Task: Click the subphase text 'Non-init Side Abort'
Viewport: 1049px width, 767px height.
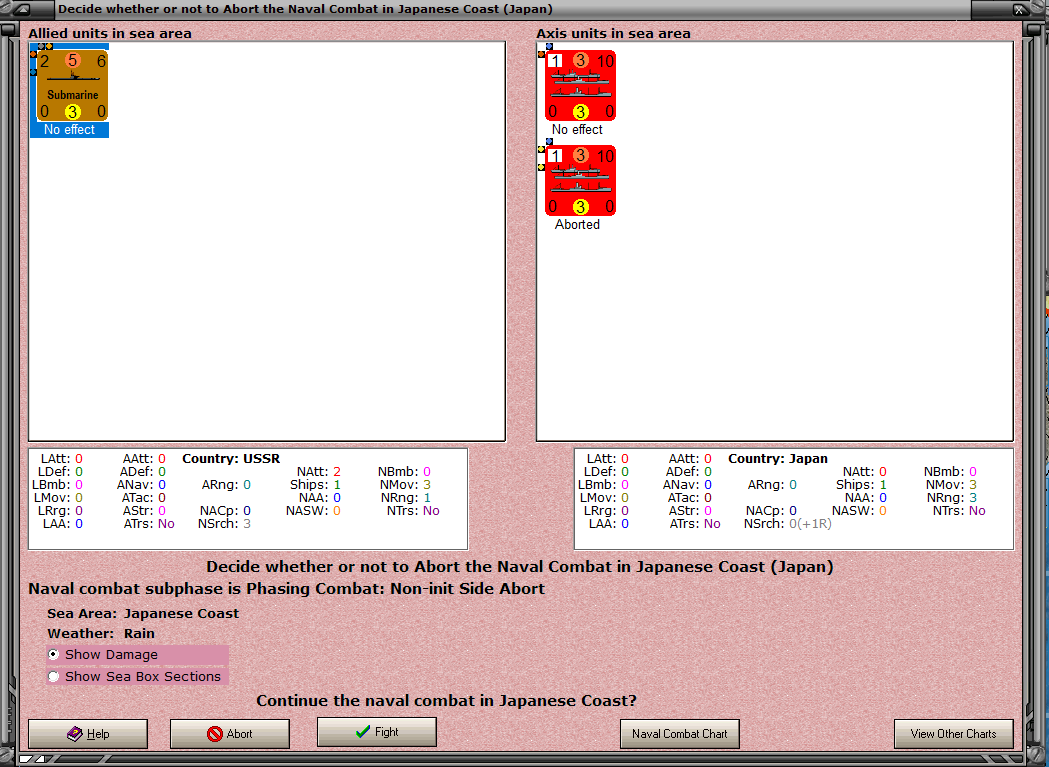Action: tap(467, 589)
